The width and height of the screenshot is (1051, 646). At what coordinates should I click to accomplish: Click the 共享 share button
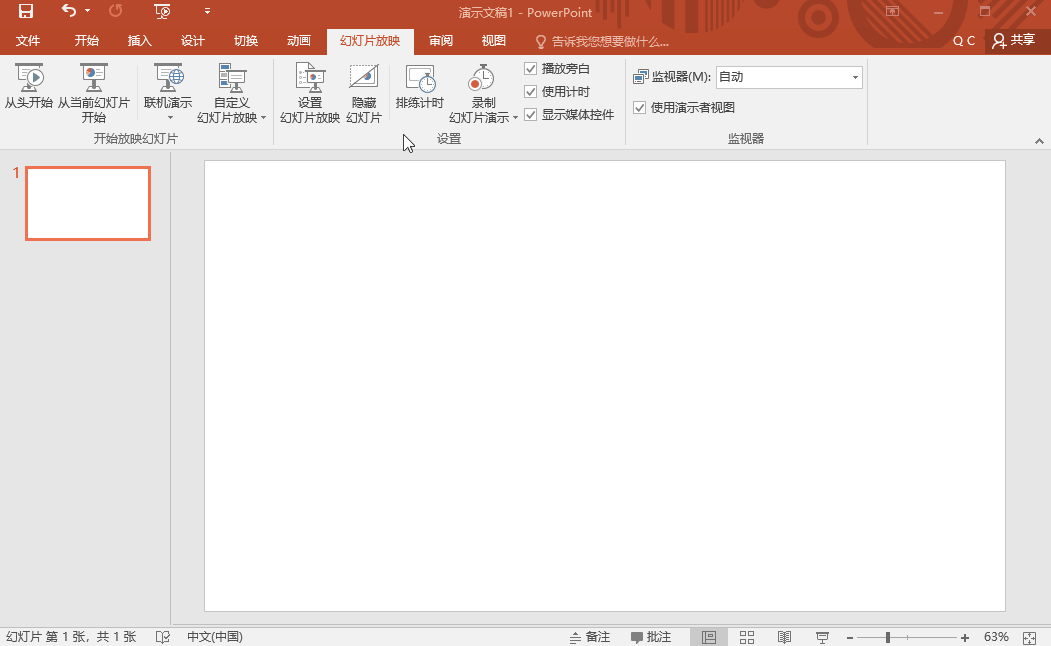pos(1014,41)
